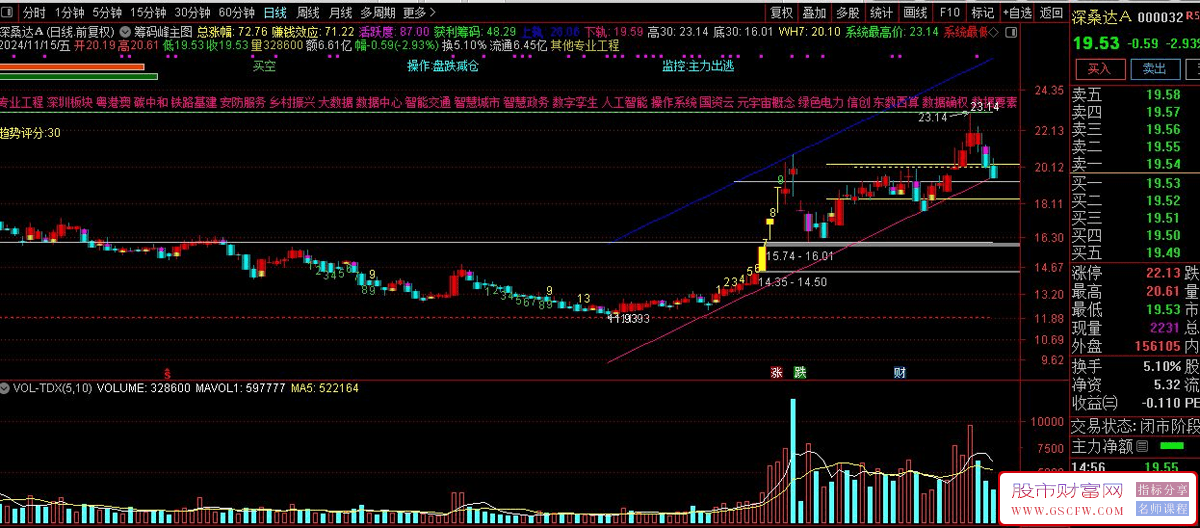1200x528 pixels.
Task: Click the 人工智能 concept tag
Action: pyautogui.click(x=623, y=102)
